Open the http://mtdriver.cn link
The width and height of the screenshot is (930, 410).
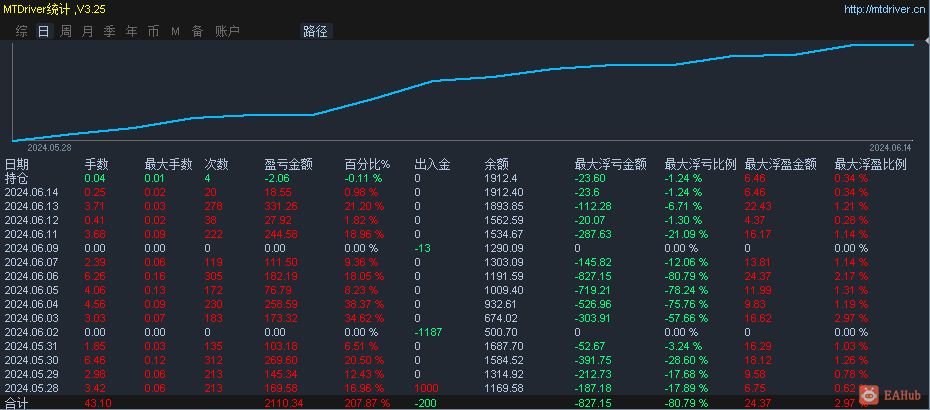(x=884, y=9)
